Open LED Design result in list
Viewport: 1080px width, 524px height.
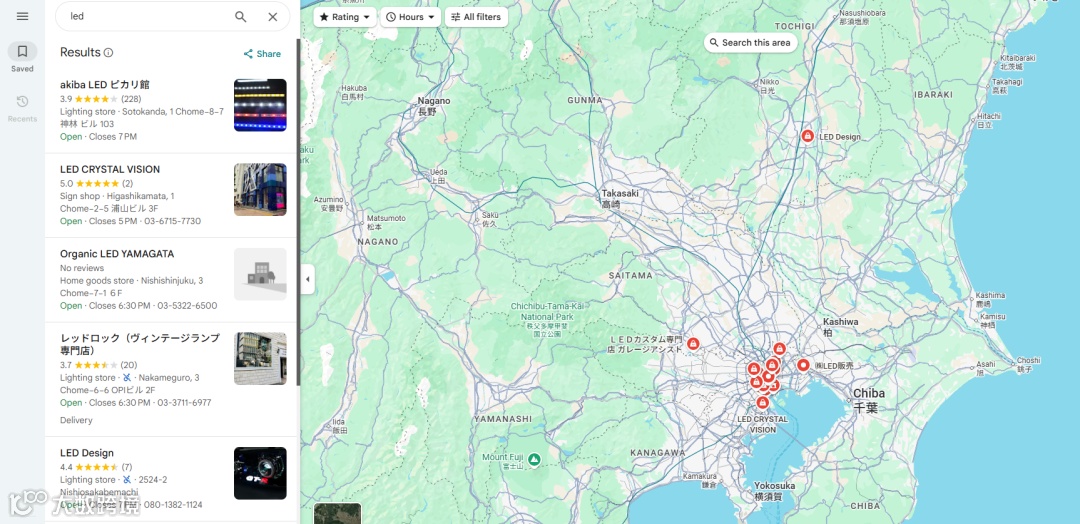point(172,479)
